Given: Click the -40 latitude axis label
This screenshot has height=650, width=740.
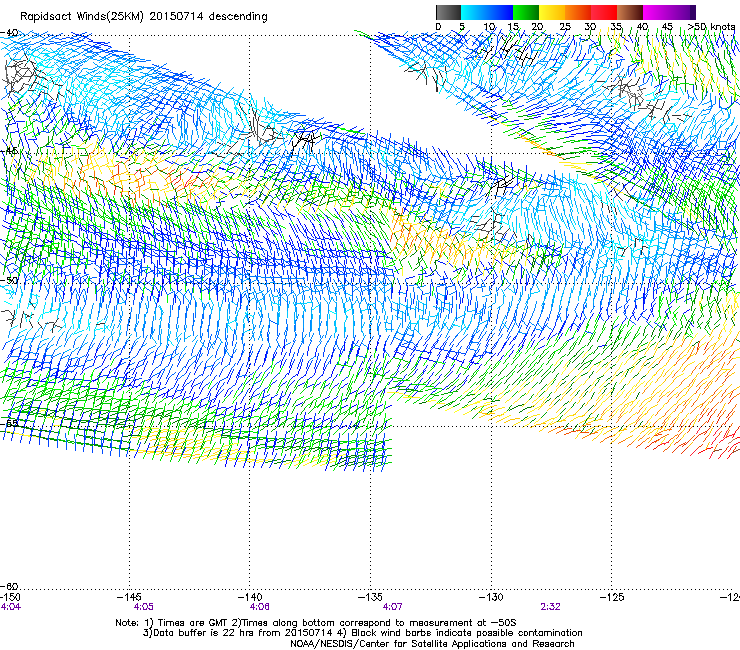Looking at the screenshot, I should coord(9,33).
